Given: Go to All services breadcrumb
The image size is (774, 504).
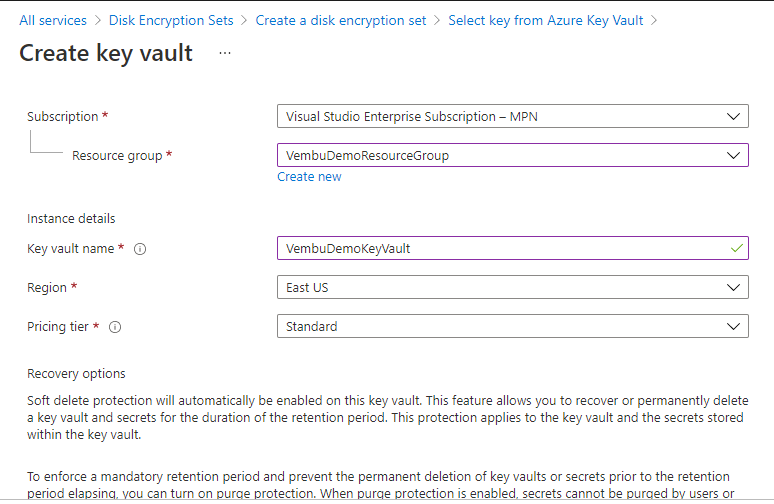Looking at the screenshot, I should tap(53, 20).
